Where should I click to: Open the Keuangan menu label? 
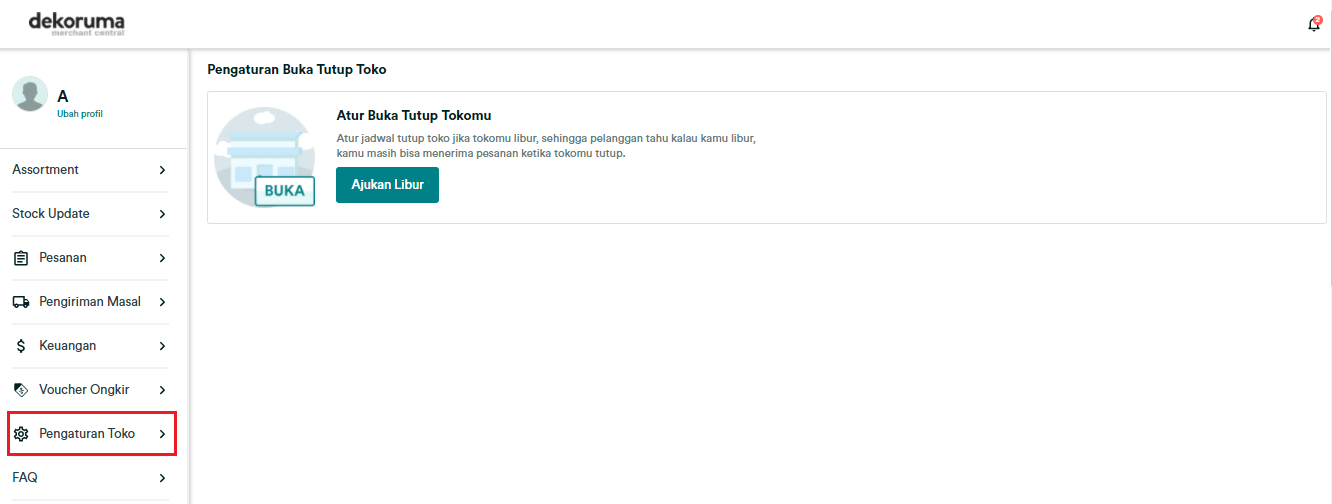coord(68,346)
